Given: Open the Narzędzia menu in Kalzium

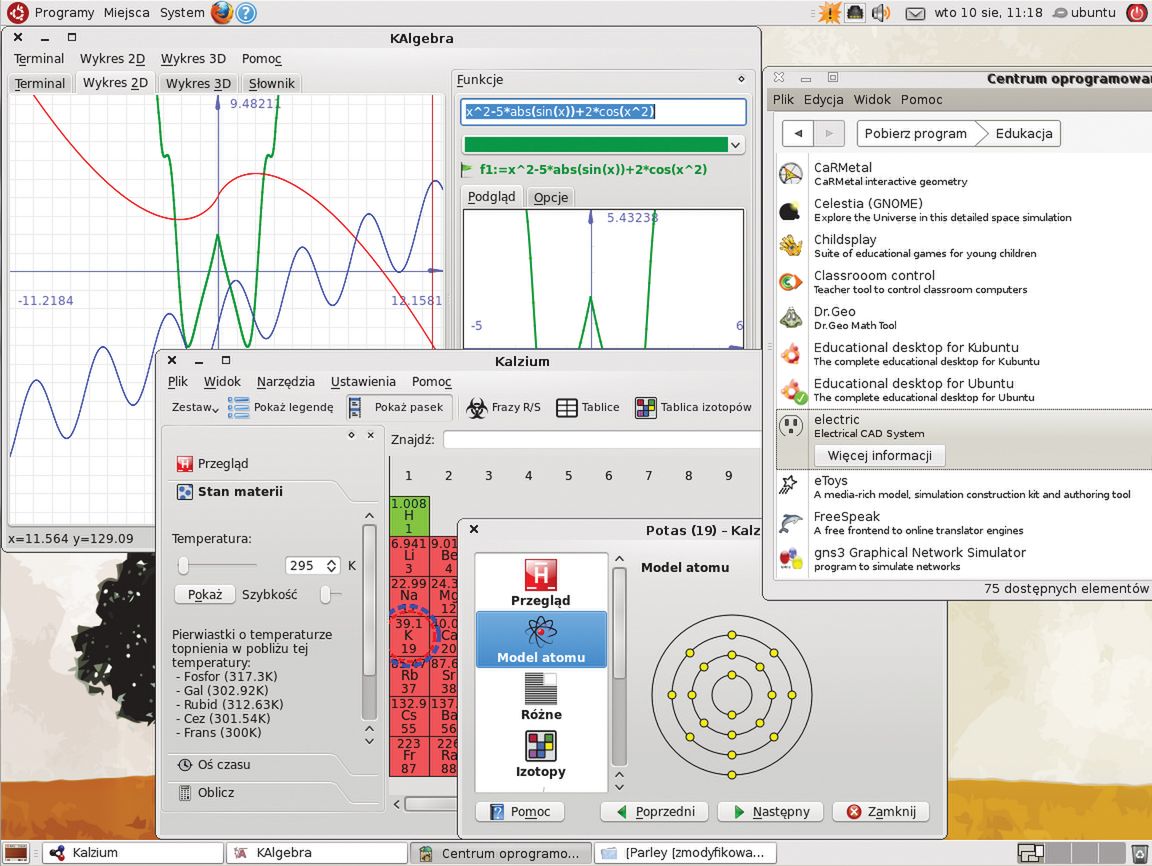Looking at the screenshot, I should click(x=285, y=381).
